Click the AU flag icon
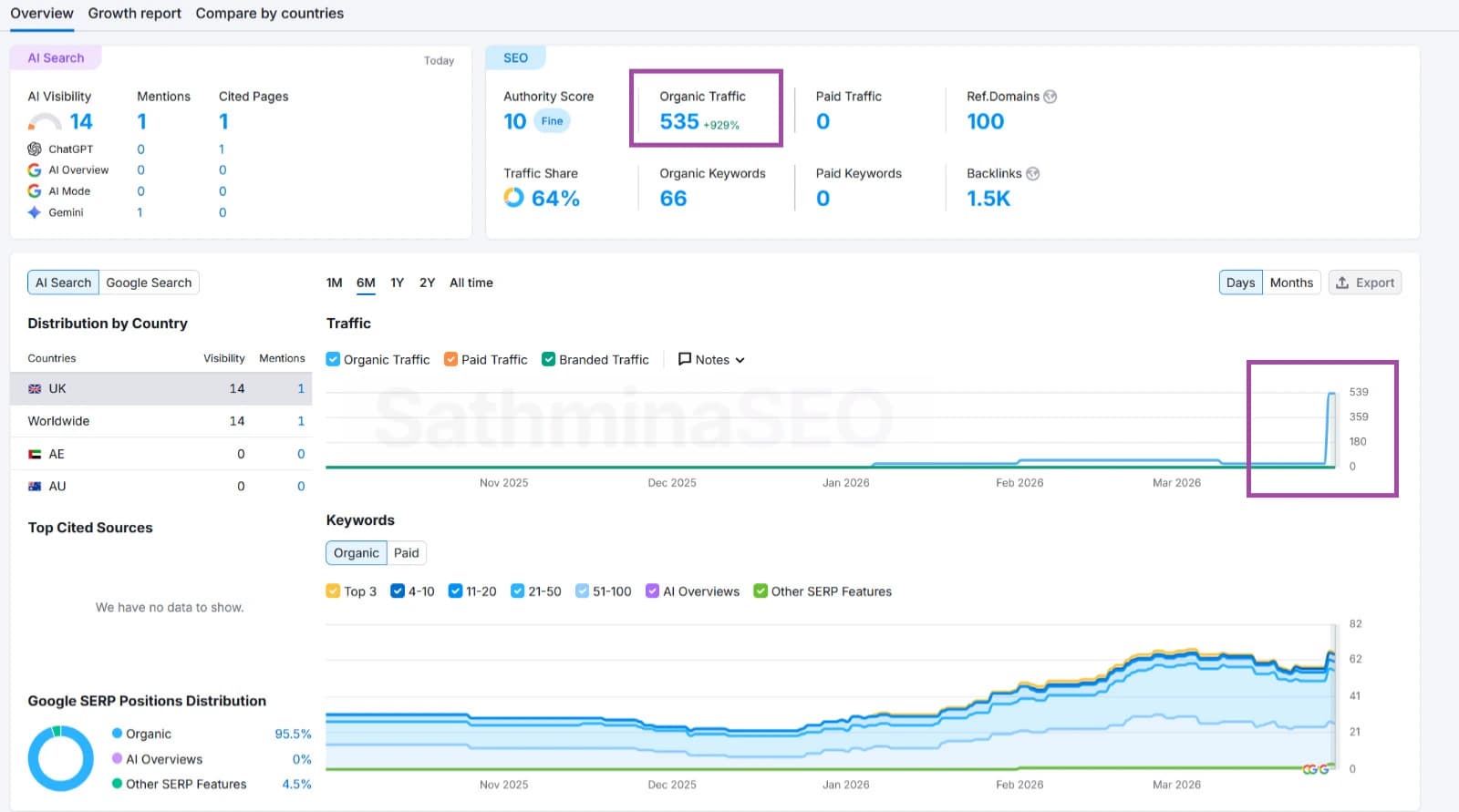 tap(35, 487)
